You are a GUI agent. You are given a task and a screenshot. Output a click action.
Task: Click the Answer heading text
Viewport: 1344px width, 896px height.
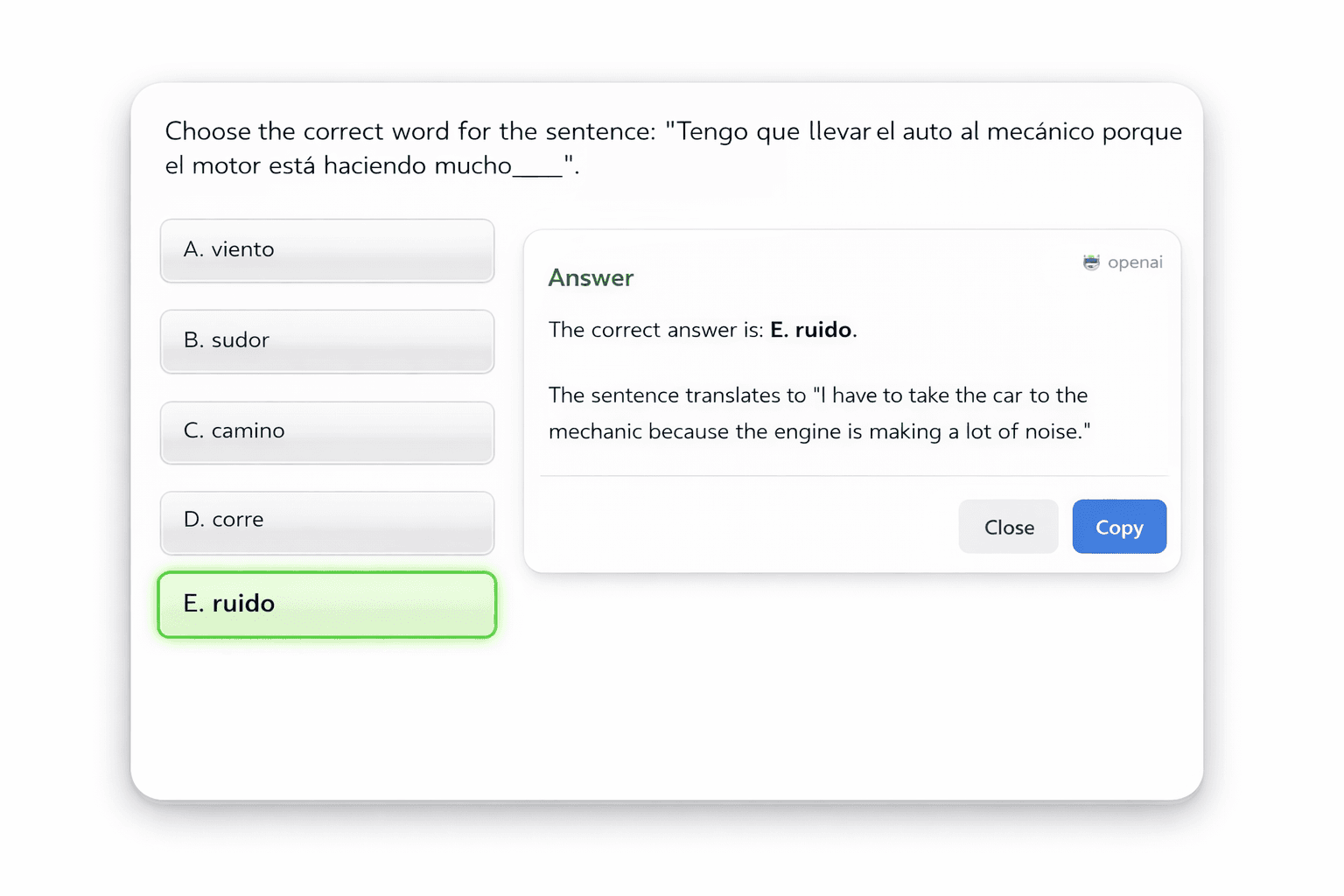tap(591, 277)
